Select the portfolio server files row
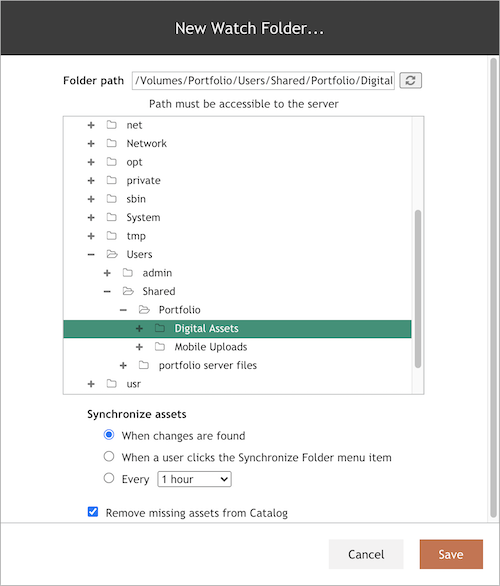This screenshot has width=500, height=586. tap(237, 366)
